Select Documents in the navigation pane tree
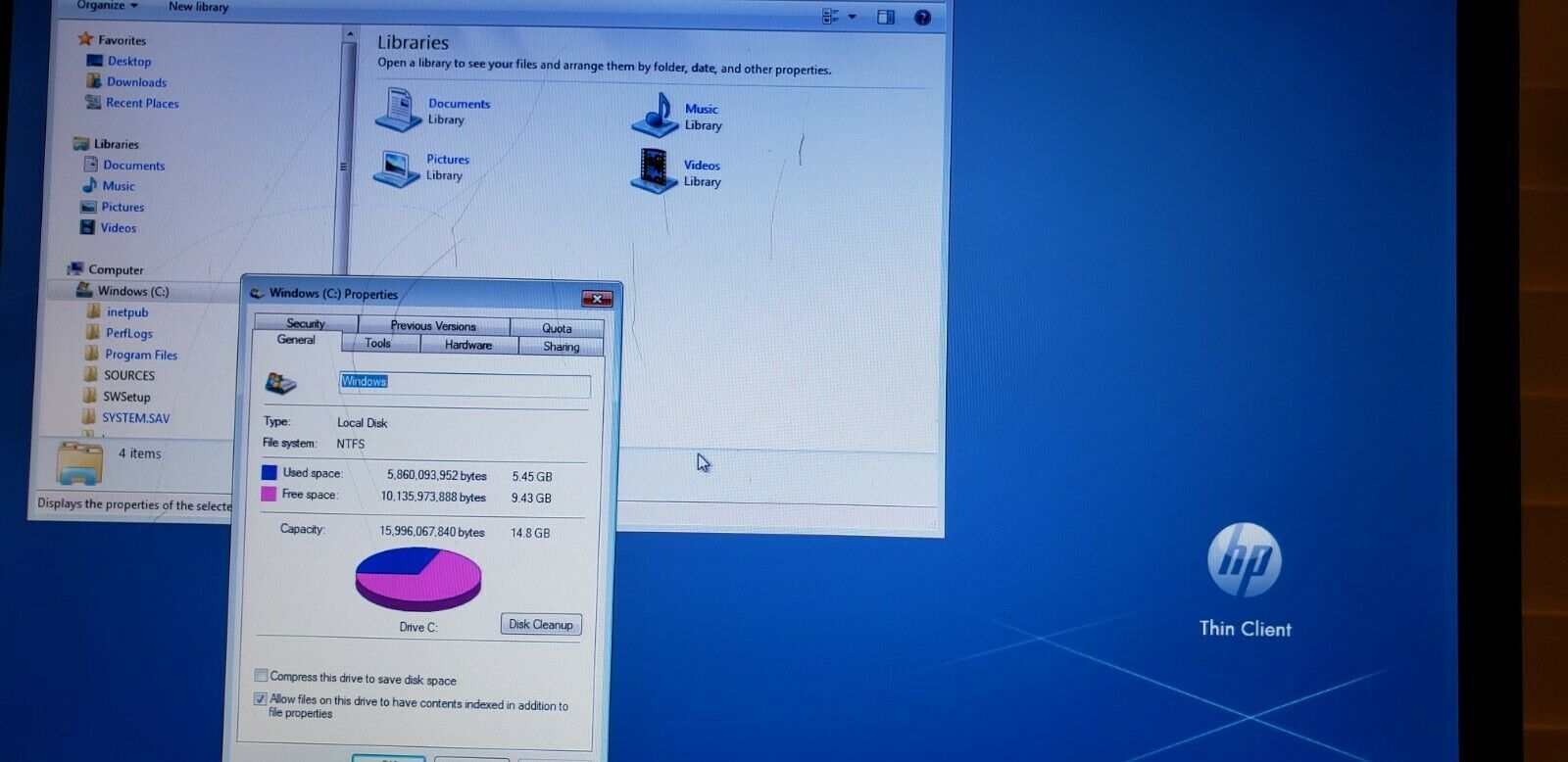The height and width of the screenshot is (762, 1568). click(x=133, y=166)
